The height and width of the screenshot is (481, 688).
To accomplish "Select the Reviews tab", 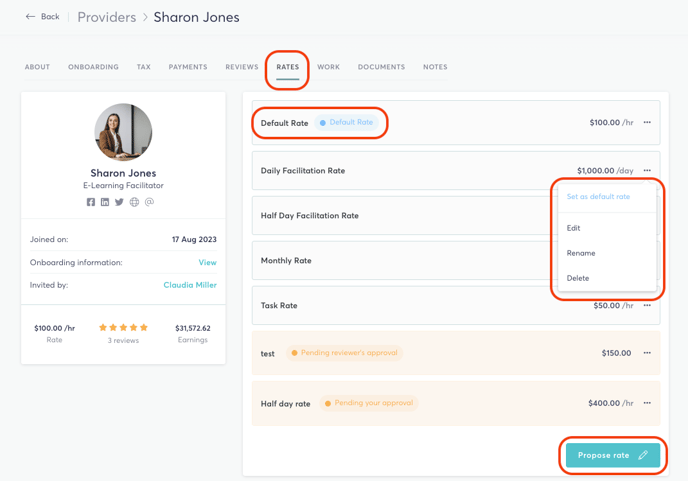I will point(242,67).
